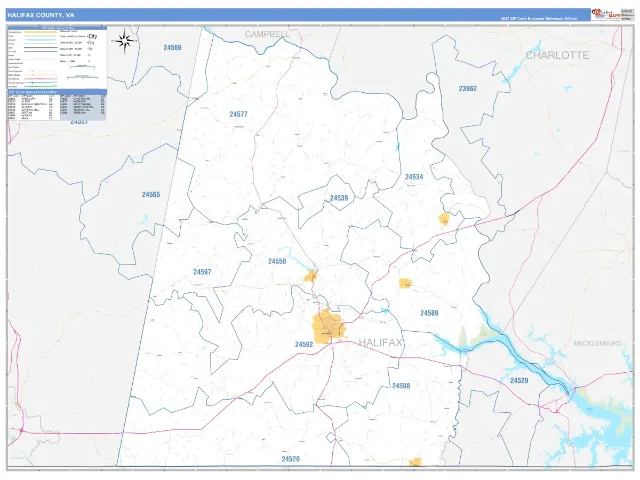640x480 pixels.
Task: Click the "CHARLOTTE" county label
Action: click(557, 55)
